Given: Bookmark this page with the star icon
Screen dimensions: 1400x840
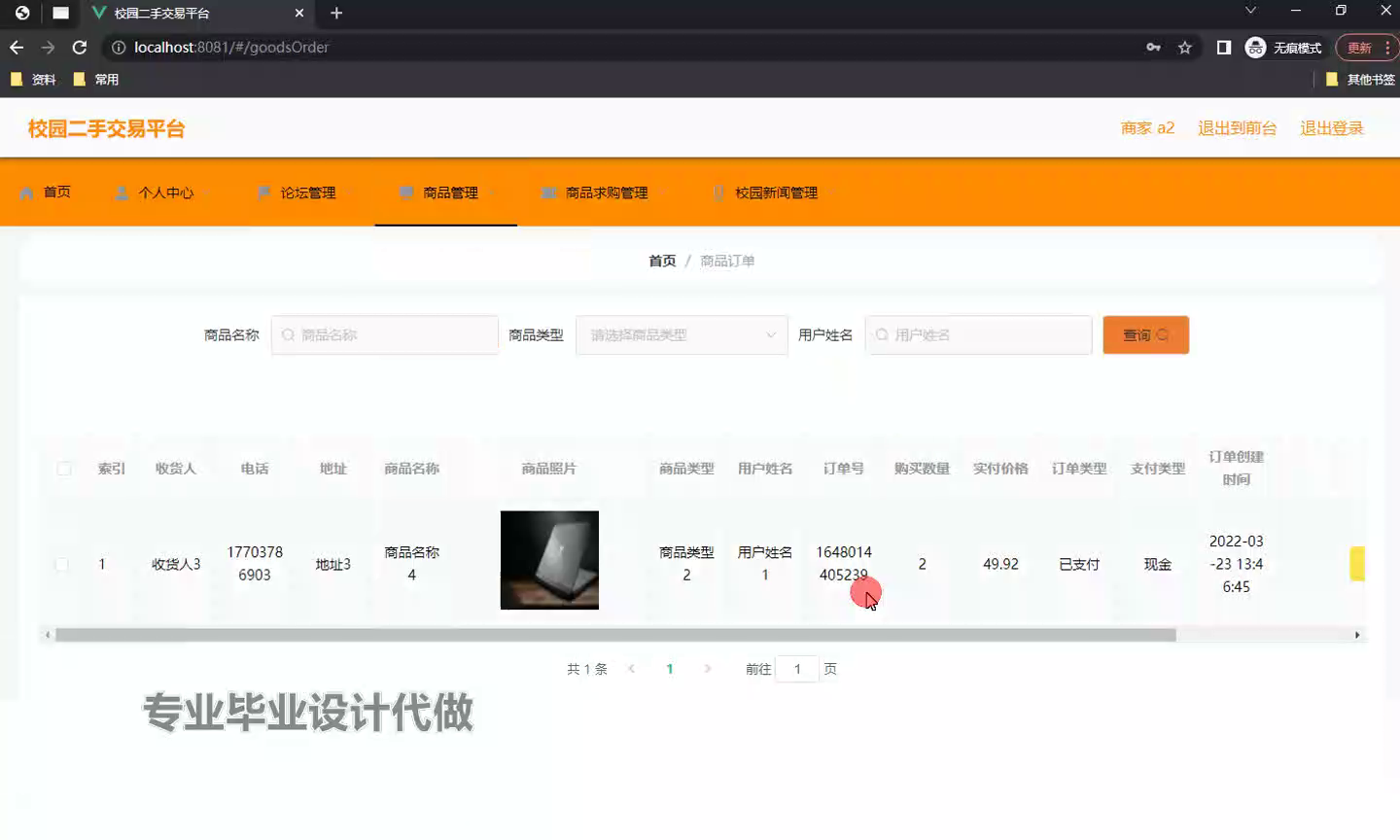Looking at the screenshot, I should pyautogui.click(x=1184, y=47).
